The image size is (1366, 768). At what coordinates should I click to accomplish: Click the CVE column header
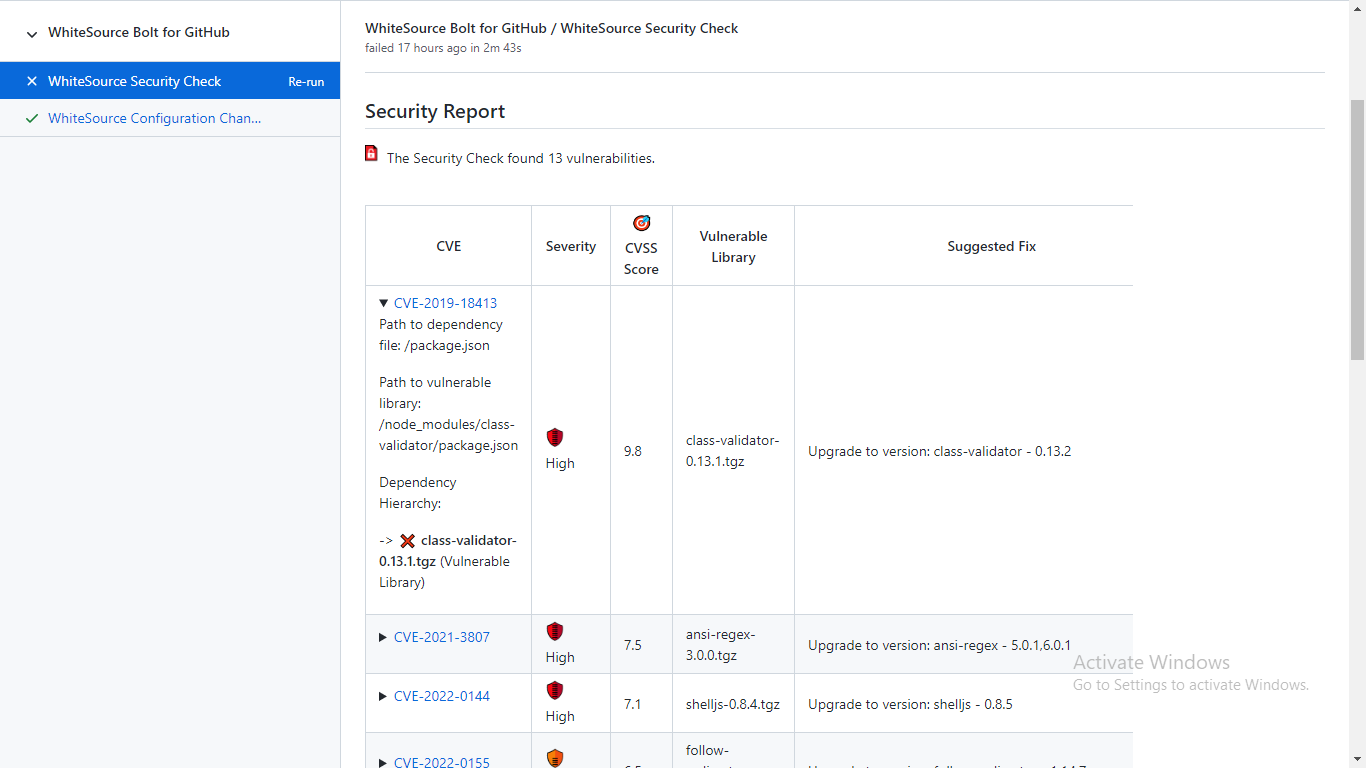(x=449, y=246)
